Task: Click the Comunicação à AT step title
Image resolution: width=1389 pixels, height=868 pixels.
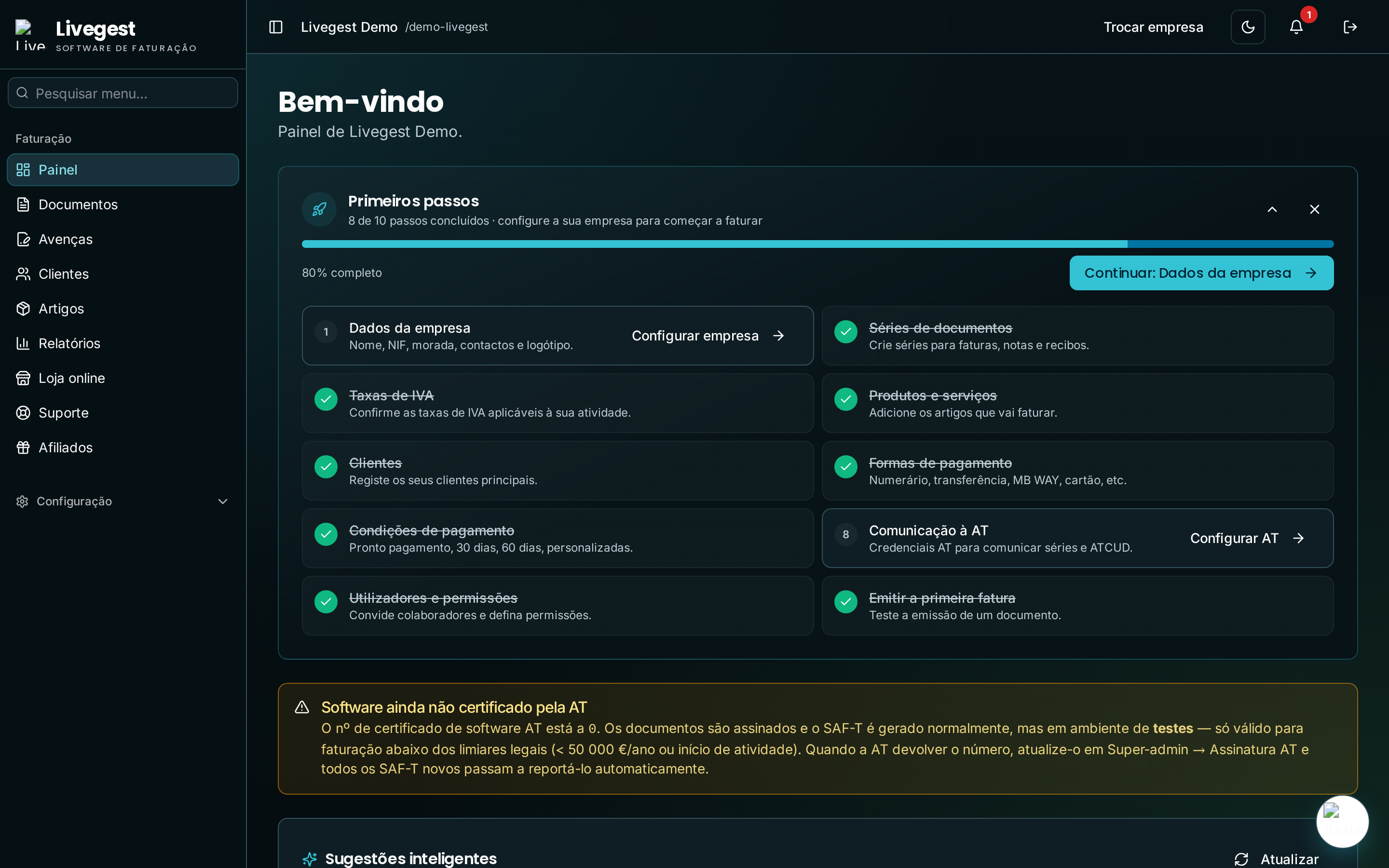Action: [x=928, y=530]
